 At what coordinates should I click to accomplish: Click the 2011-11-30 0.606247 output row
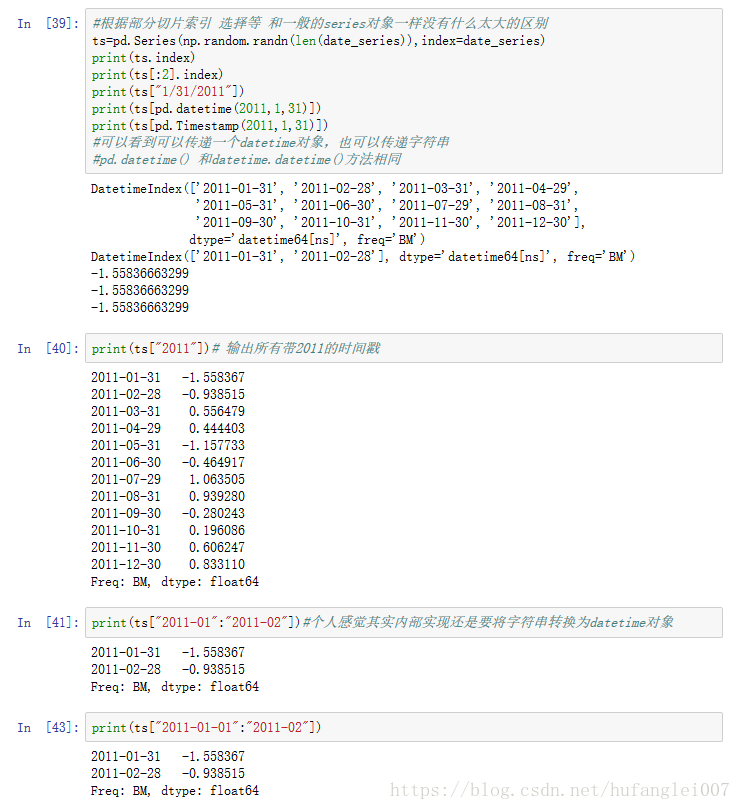coord(167,548)
